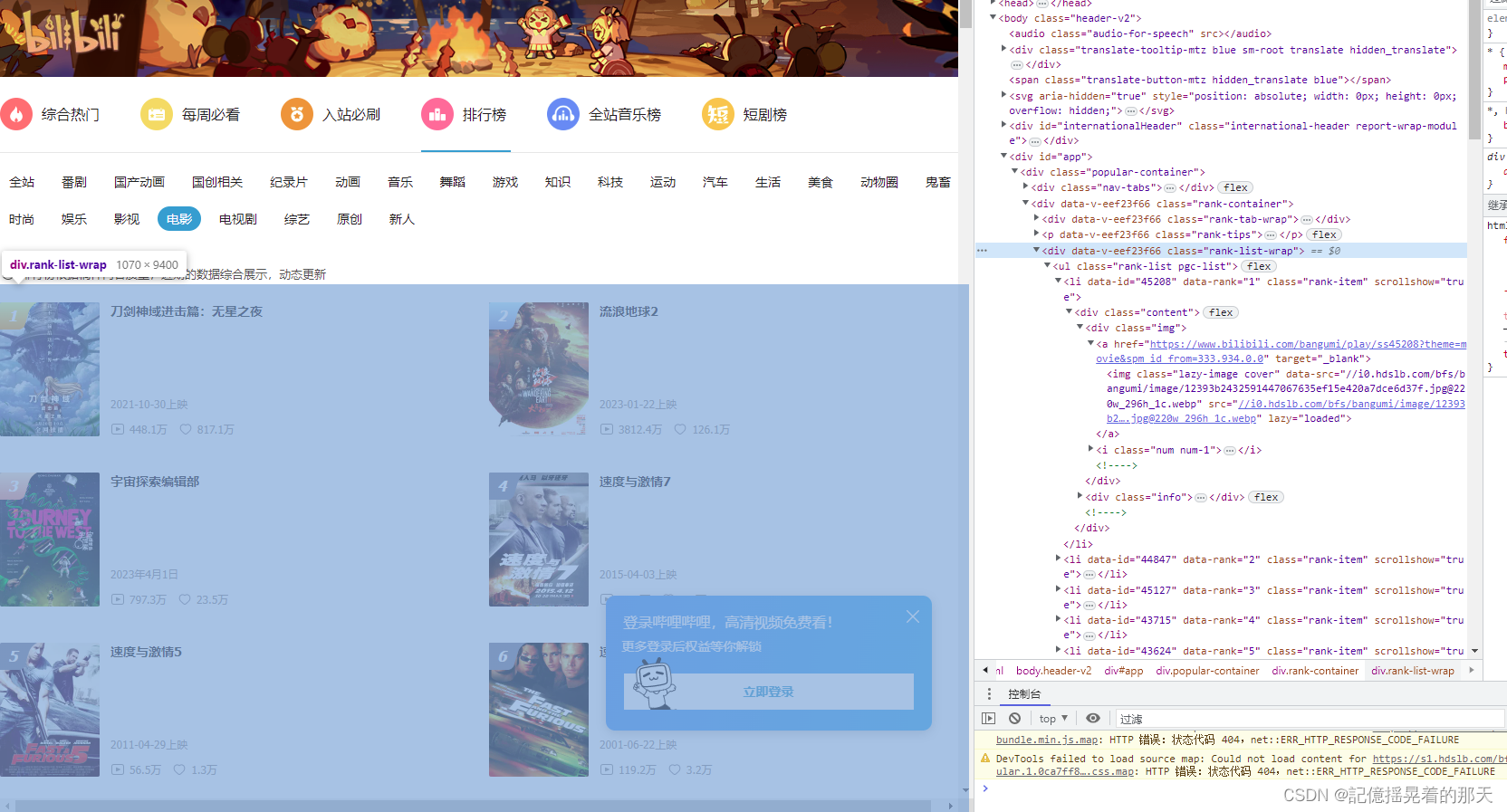Click the bilibili logo in banner
The image size is (1507, 812).
coord(74,34)
